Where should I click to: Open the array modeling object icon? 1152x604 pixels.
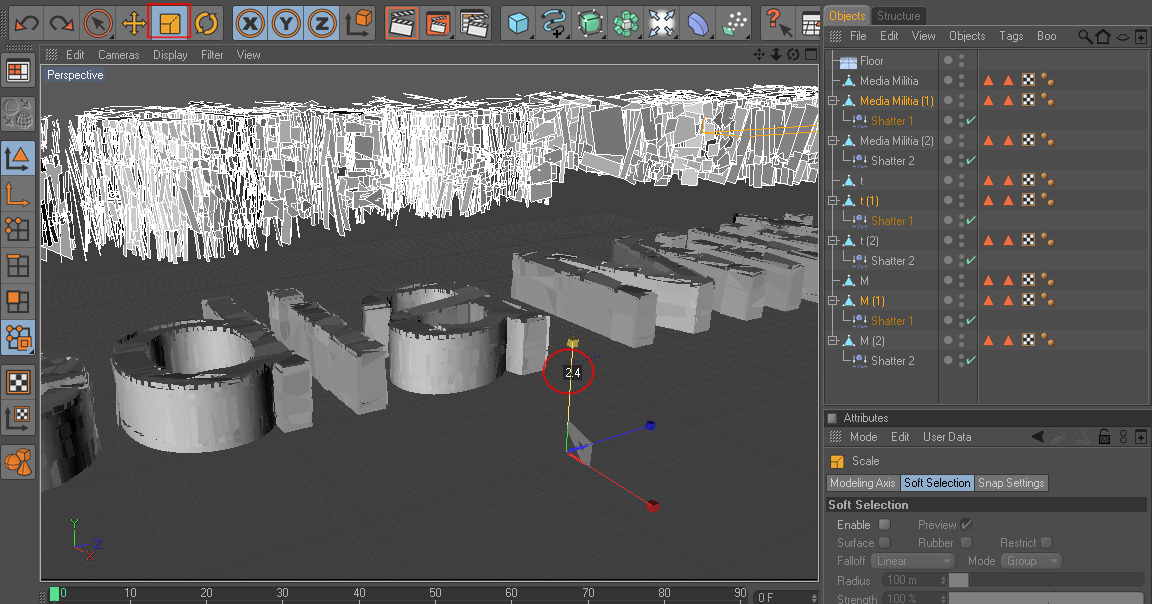click(x=625, y=24)
